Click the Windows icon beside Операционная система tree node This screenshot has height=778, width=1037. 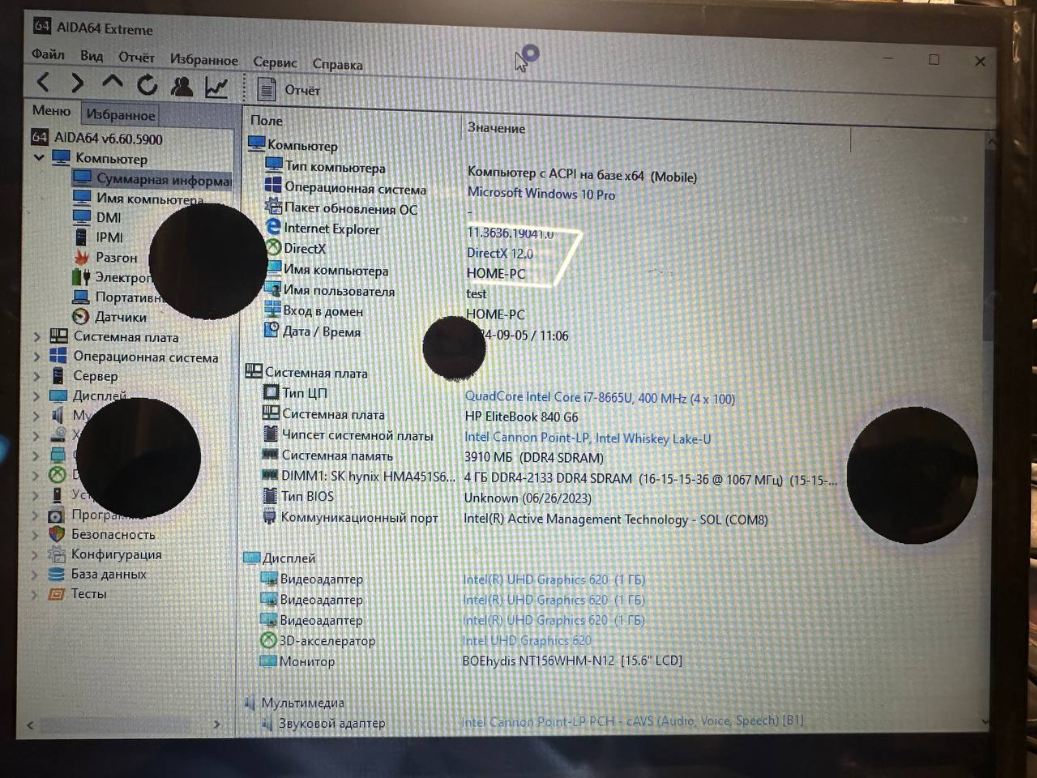pyautogui.click(x=58, y=356)
